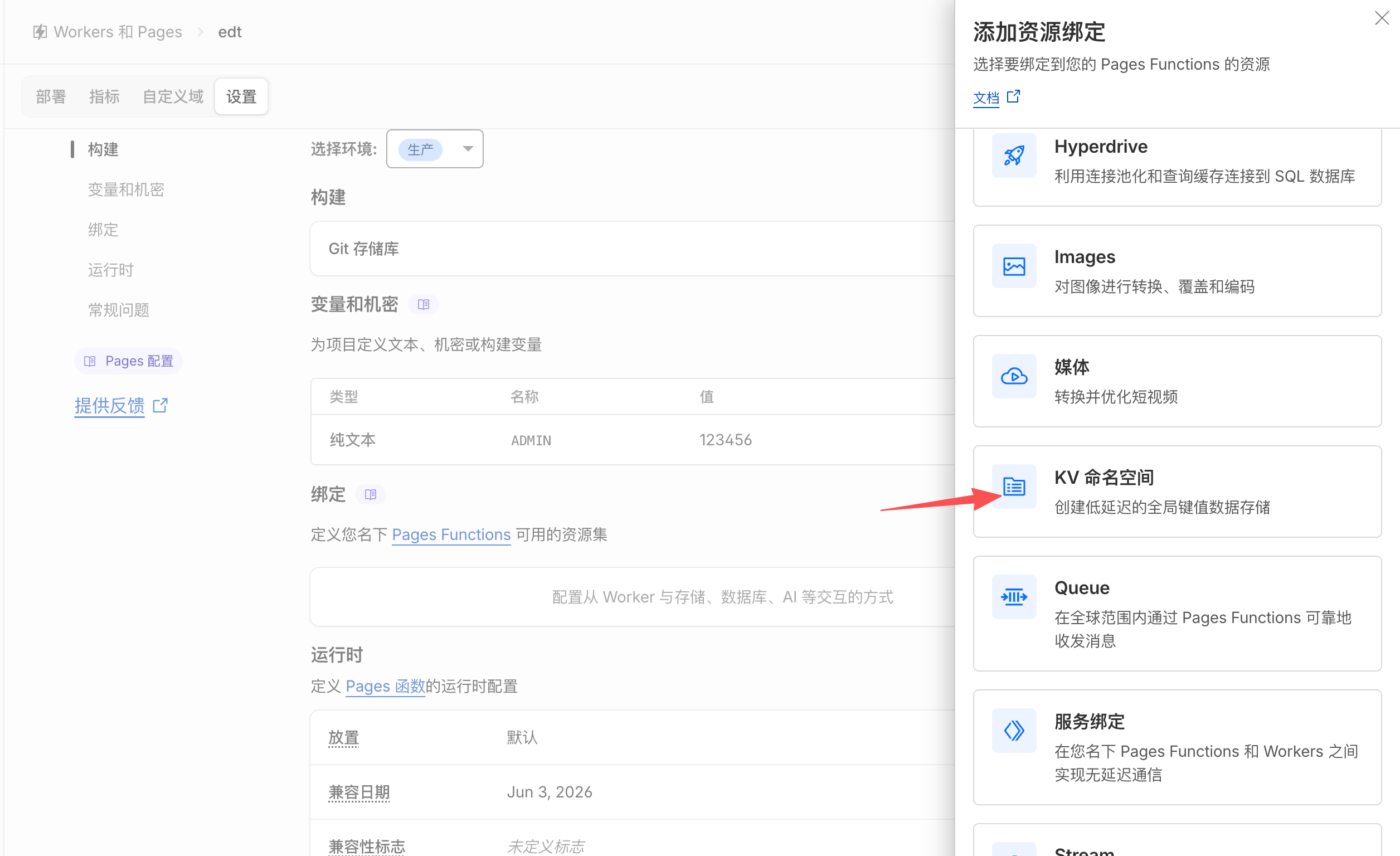Open the 提供反馈 link

pos(110,406)
